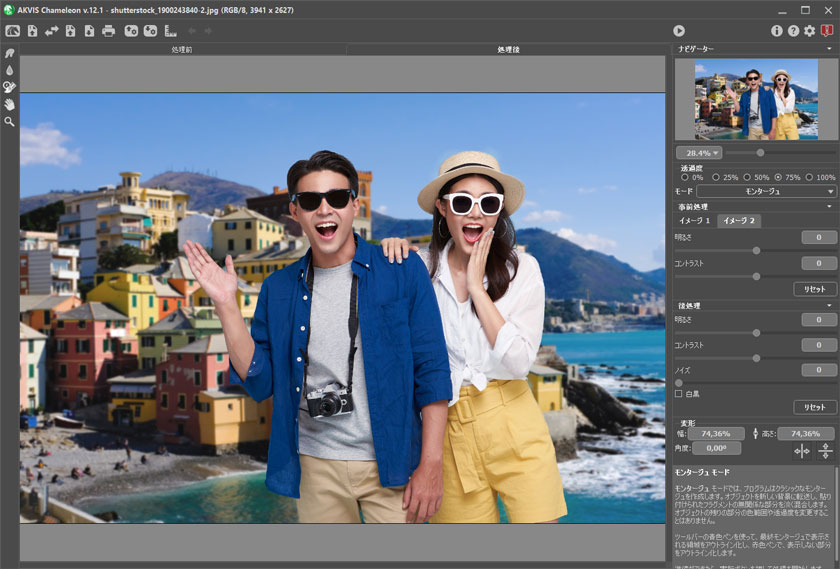
Task: Click the greyed-out left arrow in top toolbar
Action: [192, 31]
